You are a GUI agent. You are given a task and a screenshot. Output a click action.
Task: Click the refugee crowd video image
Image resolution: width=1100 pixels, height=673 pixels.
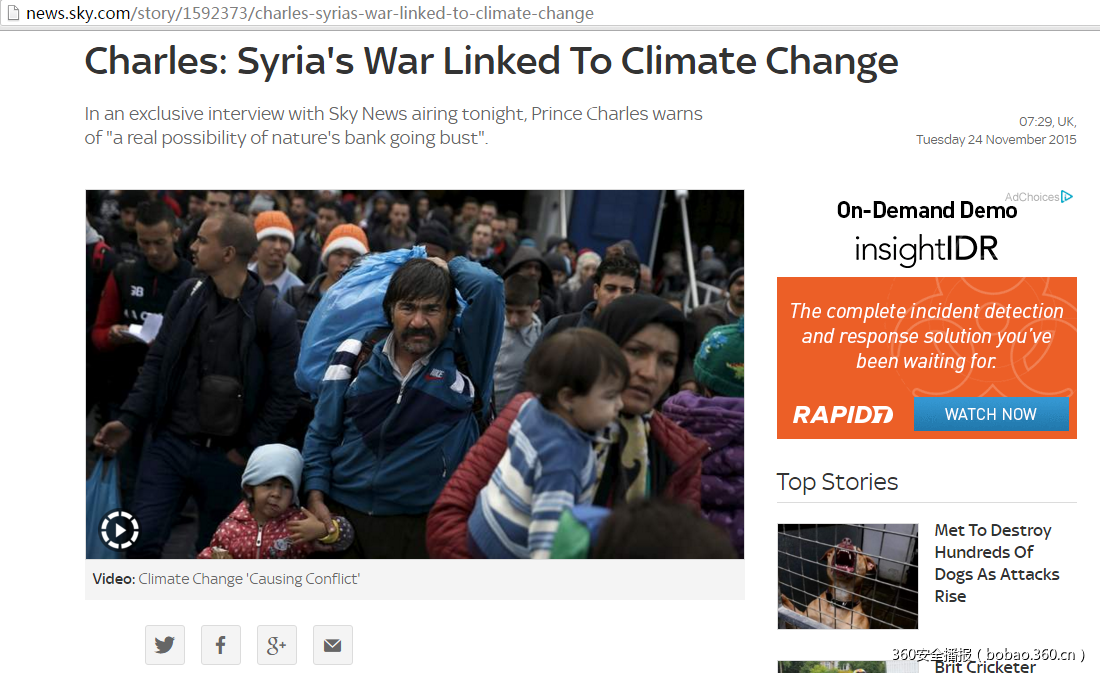(x=415, y=374)
